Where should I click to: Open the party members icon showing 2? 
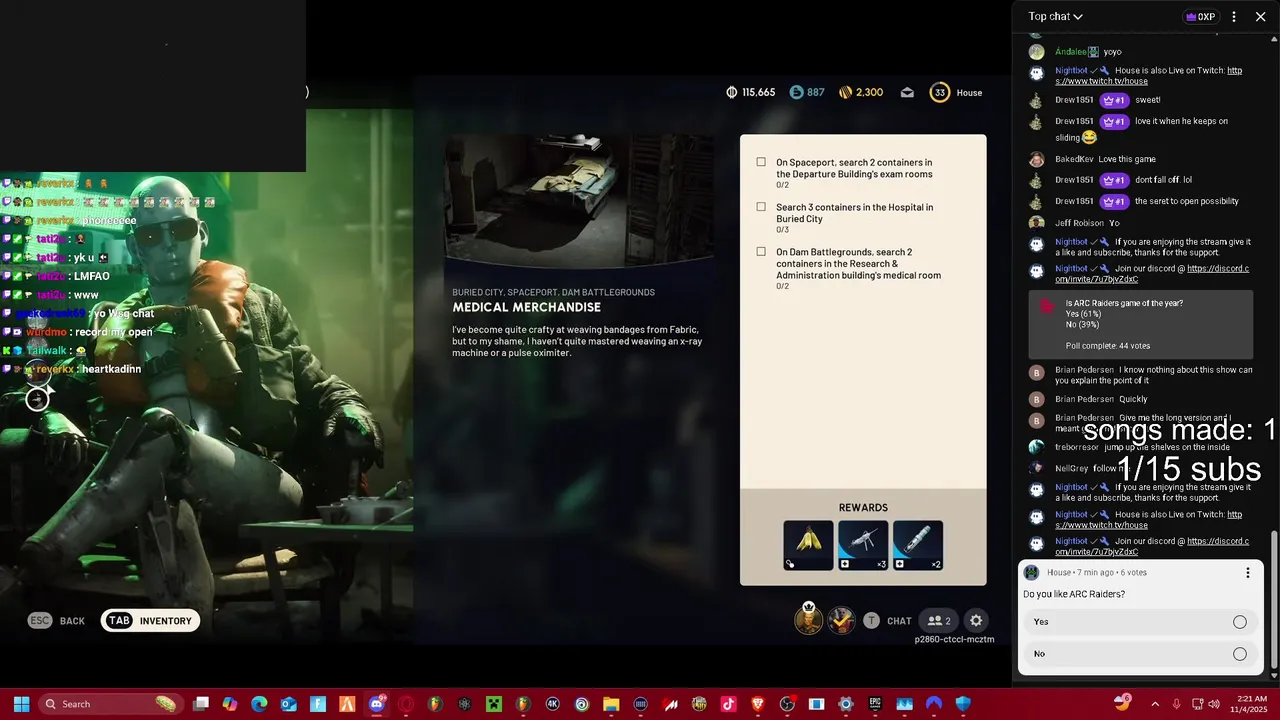pyautogui.click(x=939, y=621)
